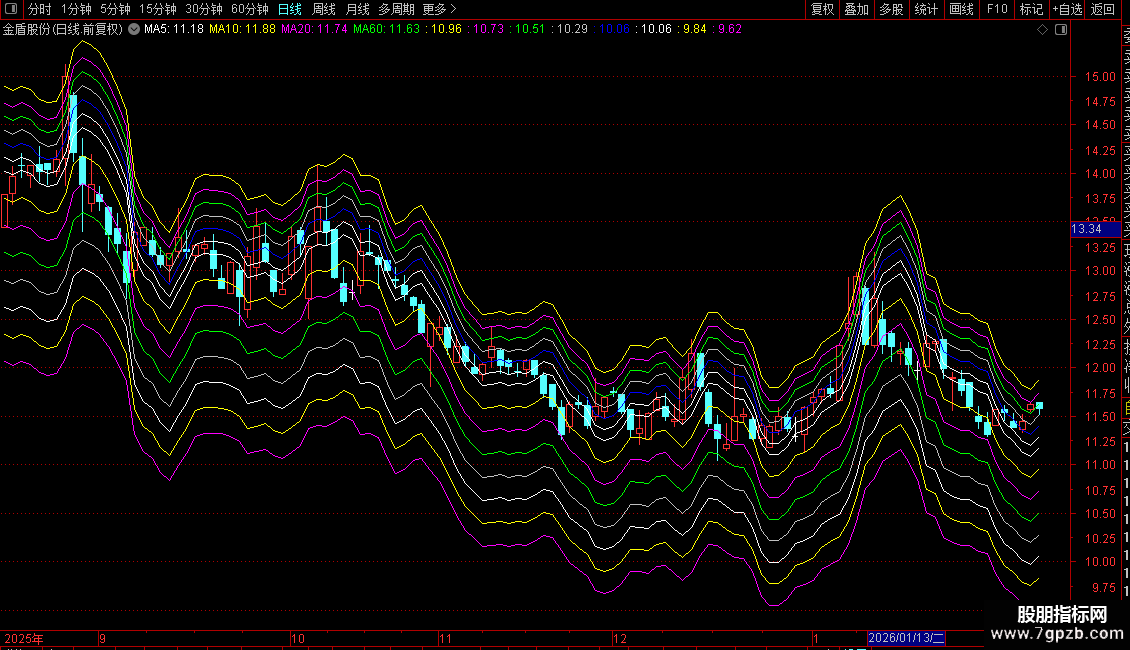
Task: Expand the 更多 periods menu
Action: 438,9
